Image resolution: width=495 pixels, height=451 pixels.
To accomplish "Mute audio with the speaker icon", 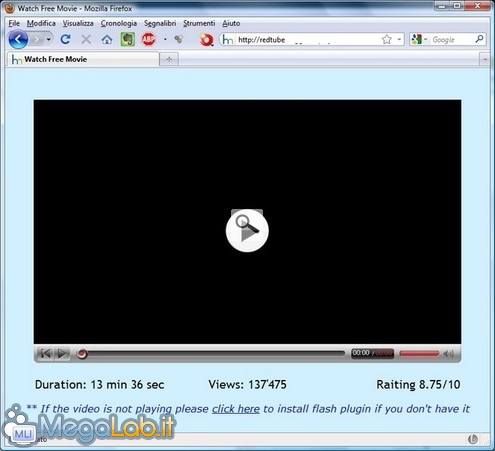I will [449, 354].
